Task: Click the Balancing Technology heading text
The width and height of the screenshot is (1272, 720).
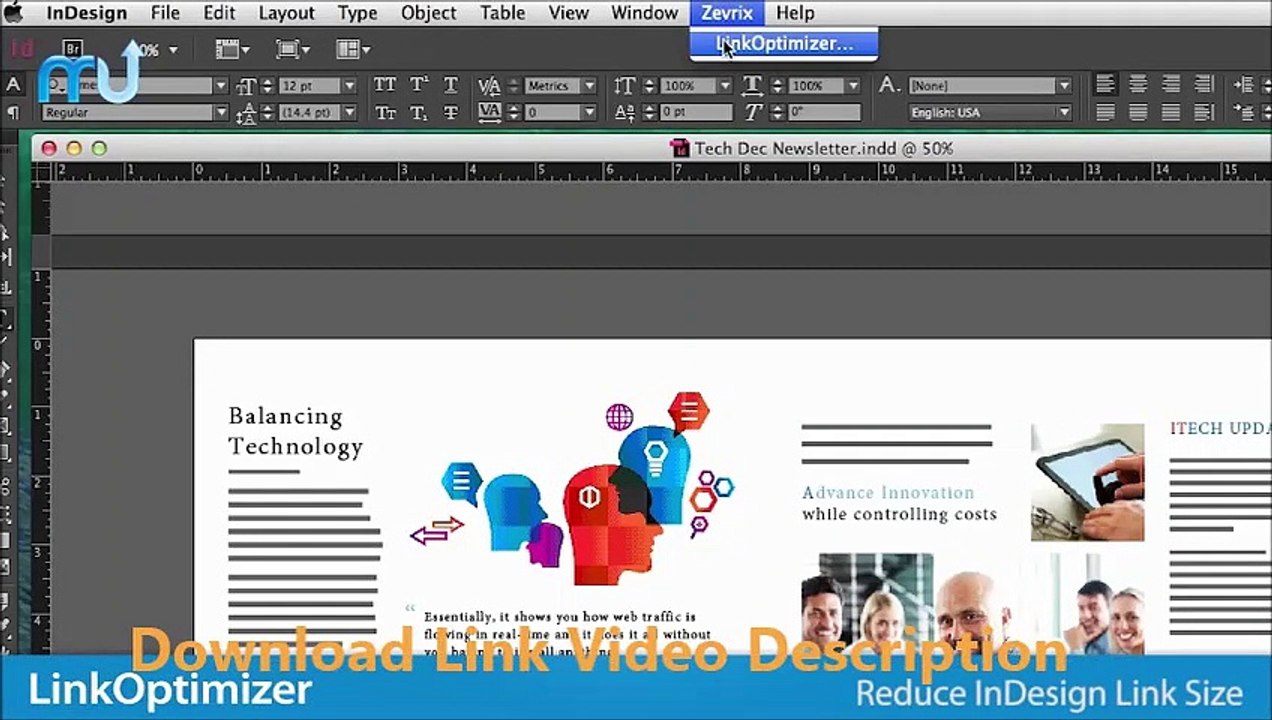Action: [295, 431]
